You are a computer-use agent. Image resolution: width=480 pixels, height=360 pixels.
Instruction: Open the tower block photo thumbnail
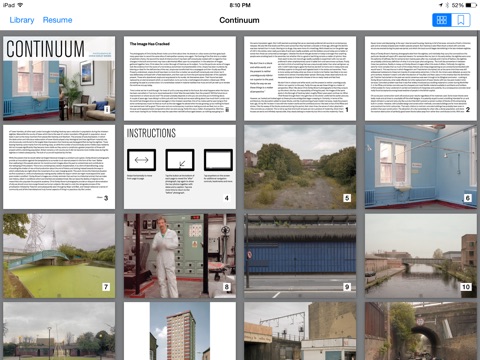point(180,331)
